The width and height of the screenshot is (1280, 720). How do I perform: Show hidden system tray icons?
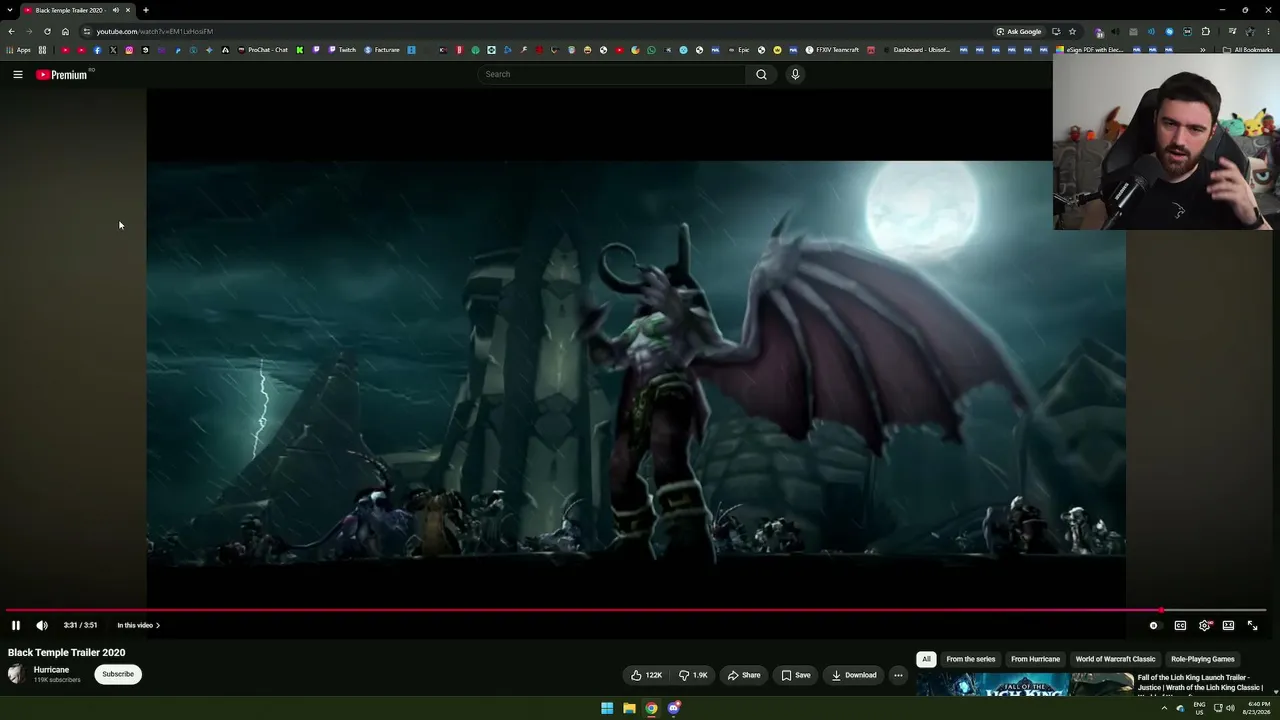(x=1164, y=708)
